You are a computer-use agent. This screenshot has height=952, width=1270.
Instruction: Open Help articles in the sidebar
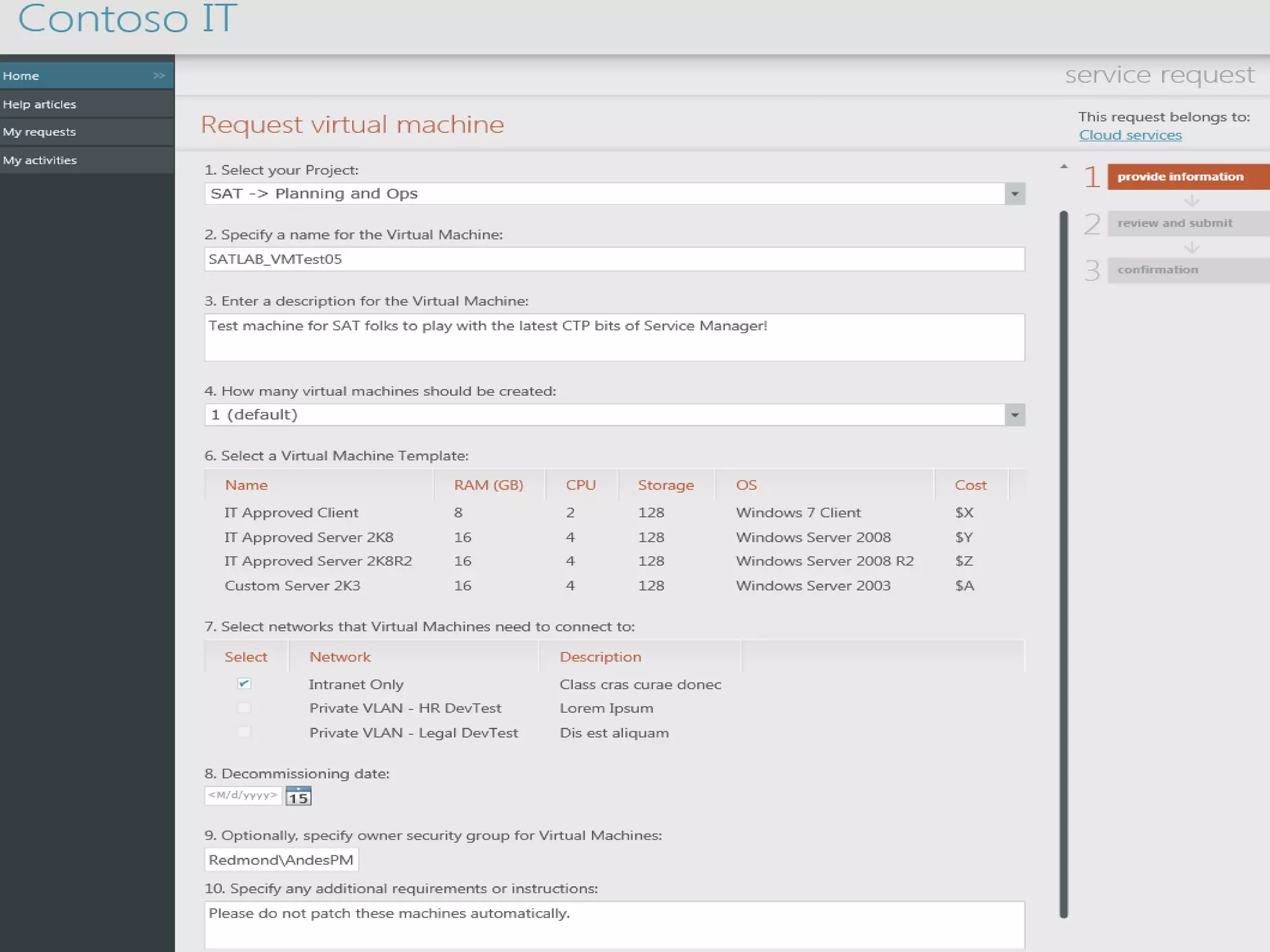[x=40, y=104]
